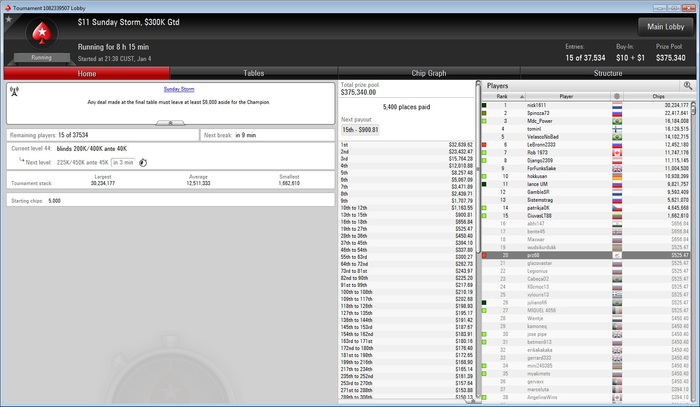Click the Entries 15 of 37,534 value
Viewport: 700px width, 407px height.
pyautogui.click(x=585, y=58)
